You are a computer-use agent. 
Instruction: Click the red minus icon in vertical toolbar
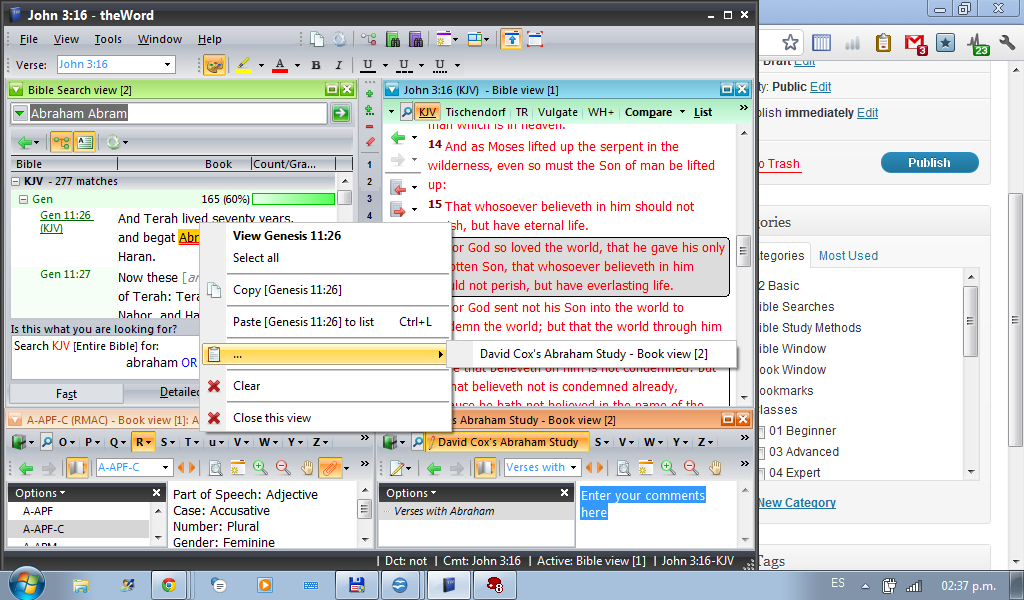[x=370, y=126]
